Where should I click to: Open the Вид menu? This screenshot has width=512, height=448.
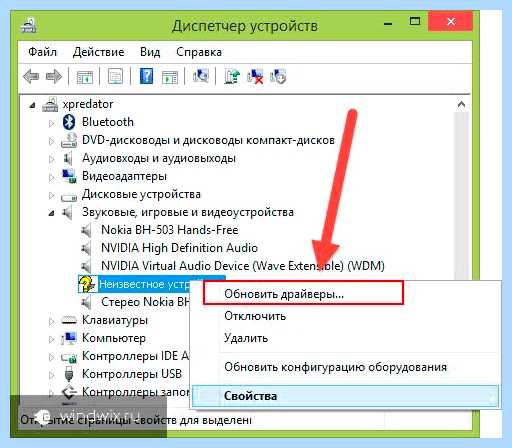150,52
